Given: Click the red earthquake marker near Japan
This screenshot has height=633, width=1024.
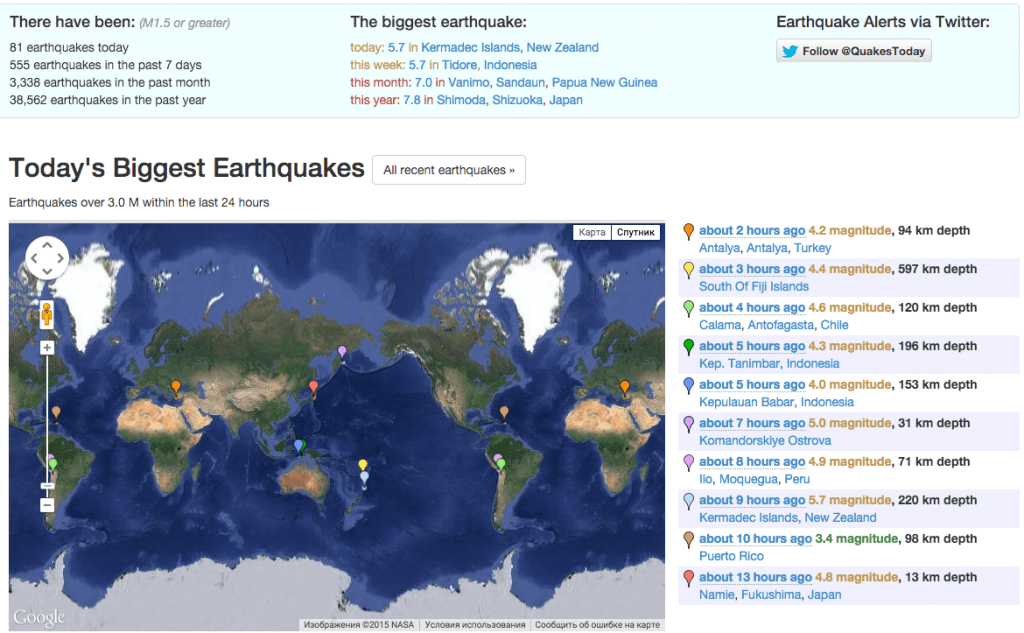Looking at the screenshot, I should [312, 387].
